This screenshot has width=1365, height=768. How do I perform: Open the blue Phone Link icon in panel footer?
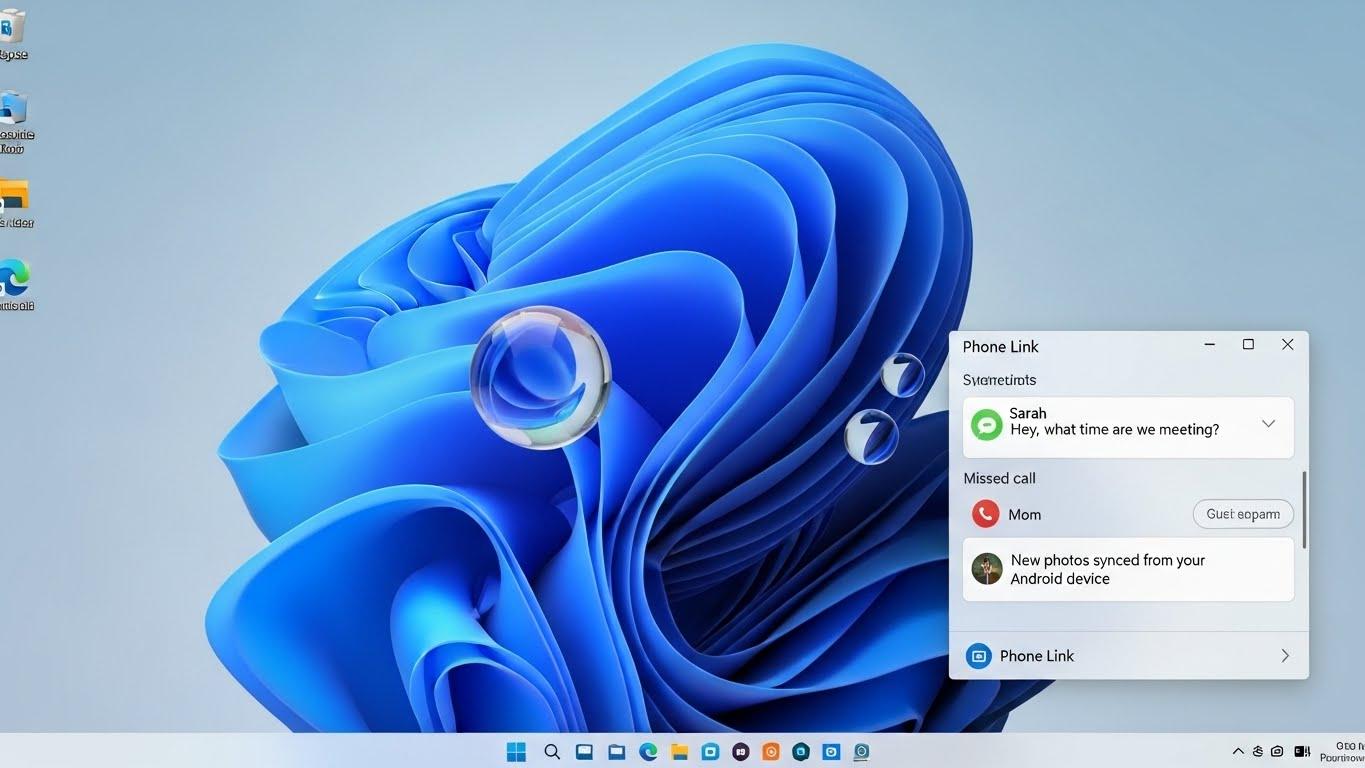pos(978,656)
